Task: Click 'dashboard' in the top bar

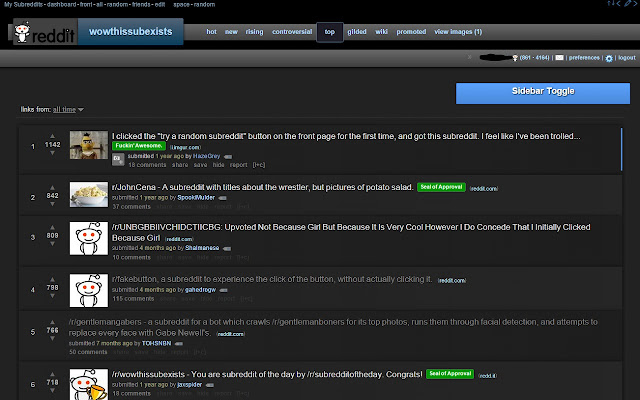Action: pos(61,4)
